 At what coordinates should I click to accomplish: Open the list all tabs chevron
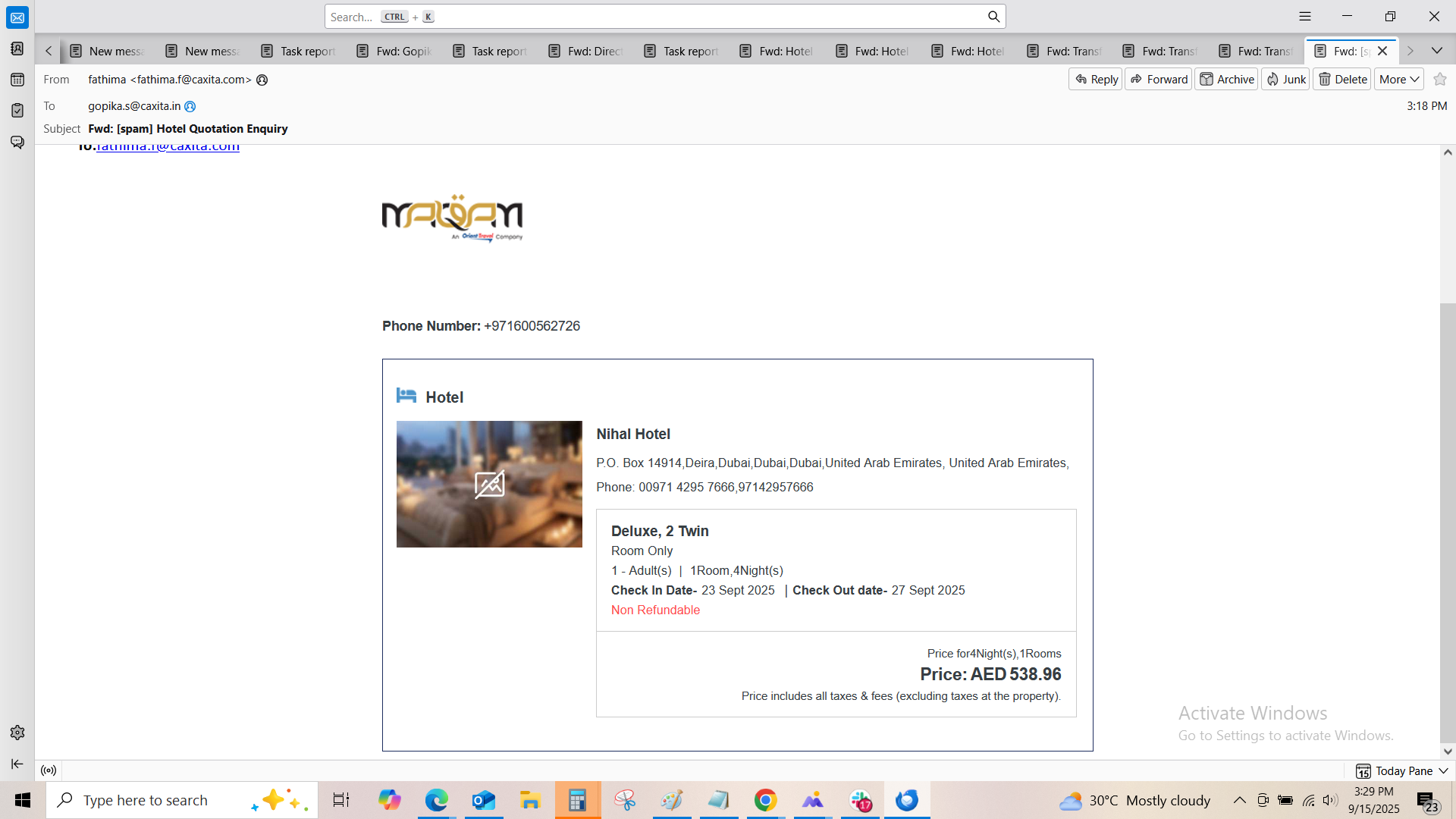[1437, 51]
